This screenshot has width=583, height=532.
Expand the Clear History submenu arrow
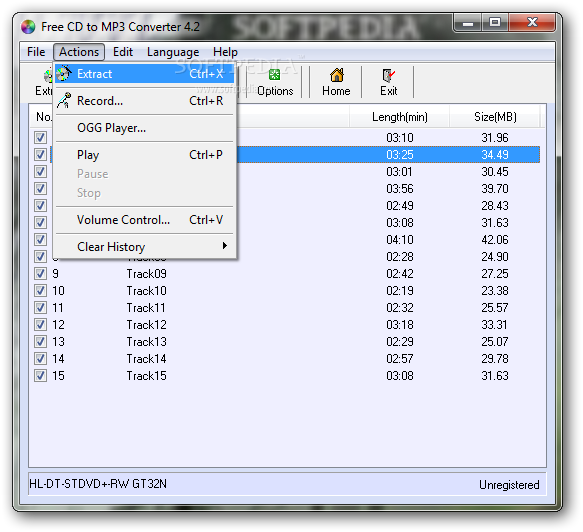(x=225, y=246)
